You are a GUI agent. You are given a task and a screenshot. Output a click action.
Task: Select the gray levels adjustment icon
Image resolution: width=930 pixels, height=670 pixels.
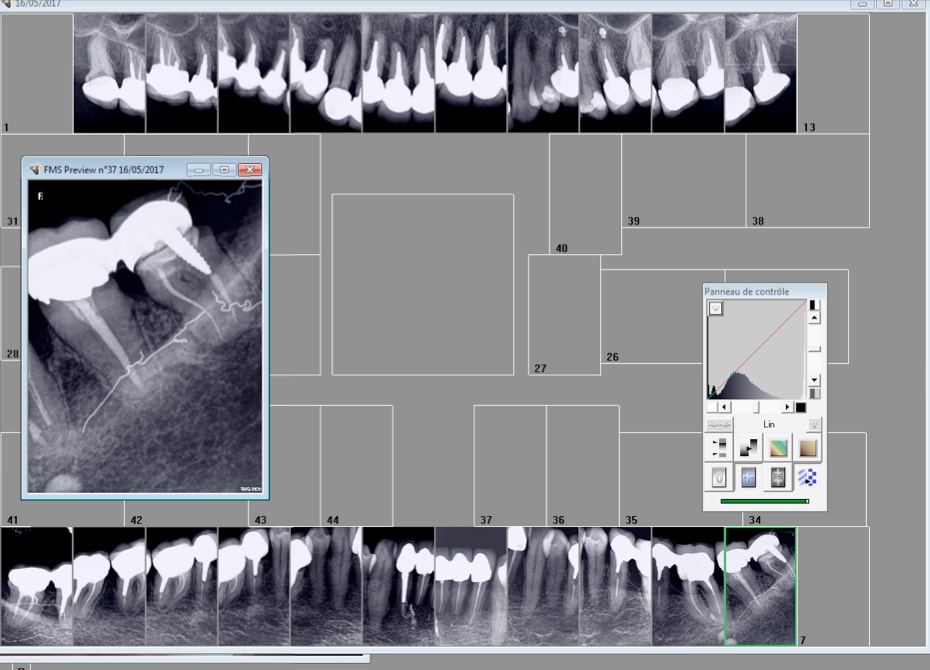(x=719, y=448)
